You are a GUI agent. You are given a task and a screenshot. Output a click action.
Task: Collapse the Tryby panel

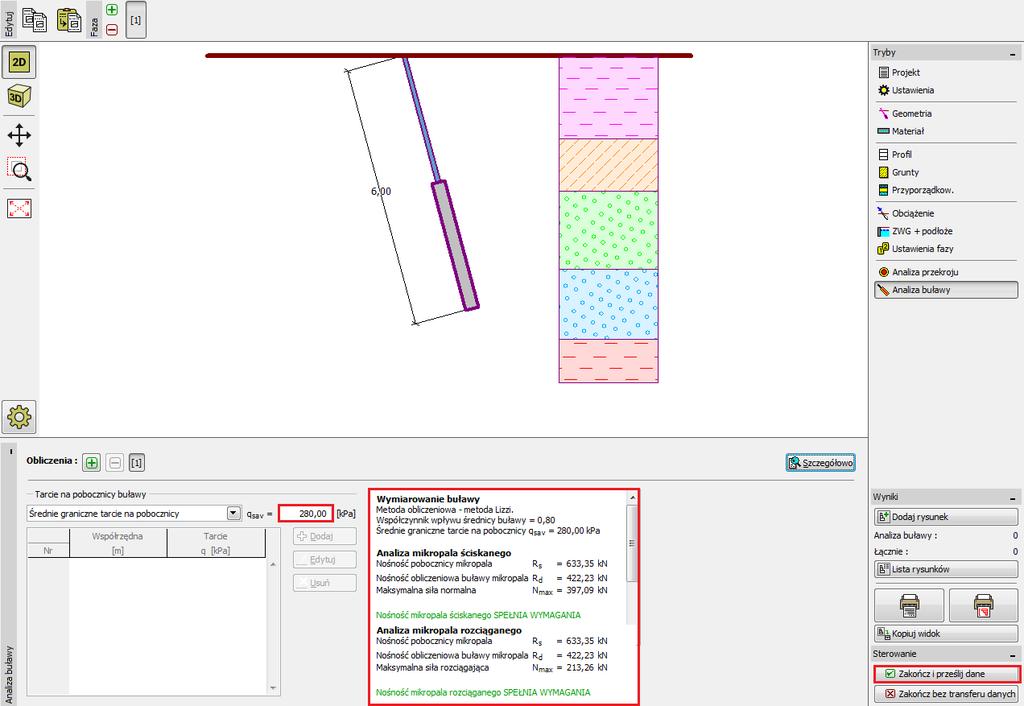(x=1013, y=53)
